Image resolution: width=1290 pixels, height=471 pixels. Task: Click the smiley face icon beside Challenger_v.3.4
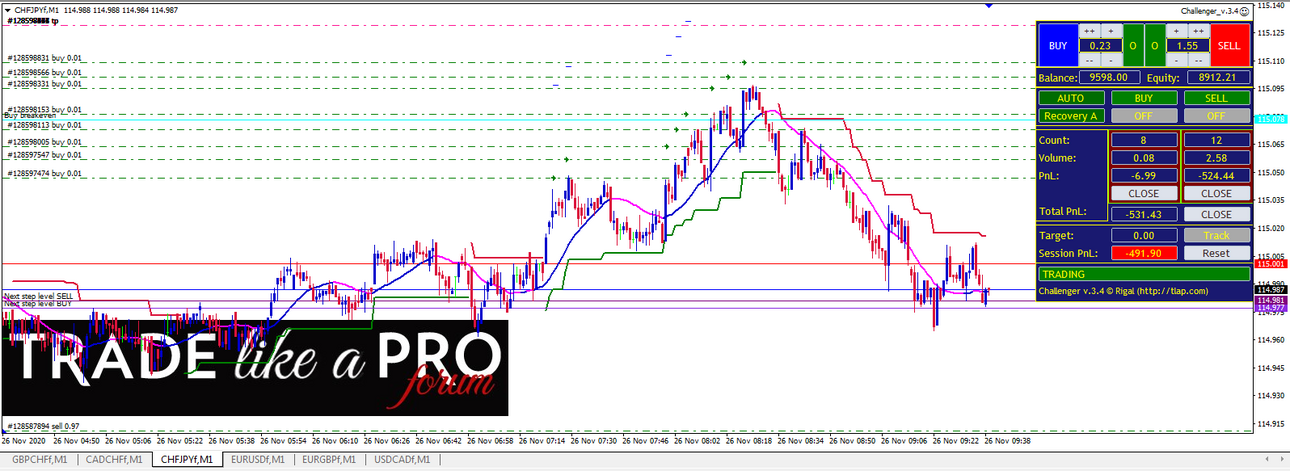click(1246, 11)
